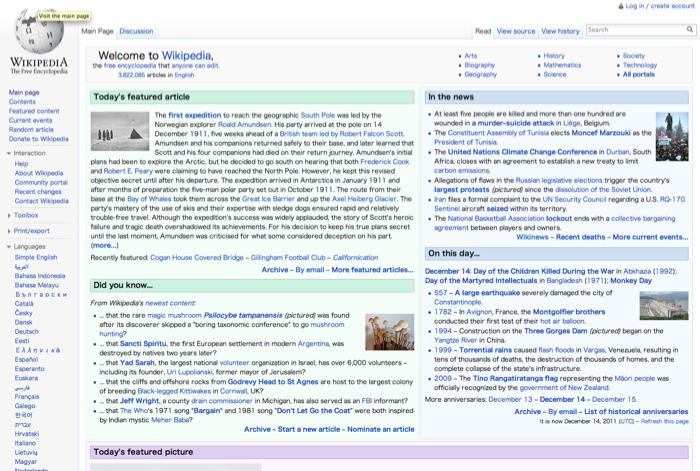Collapse the Languages sidebar section
This screenshot has height=471, width=700.
click(9, 246)
